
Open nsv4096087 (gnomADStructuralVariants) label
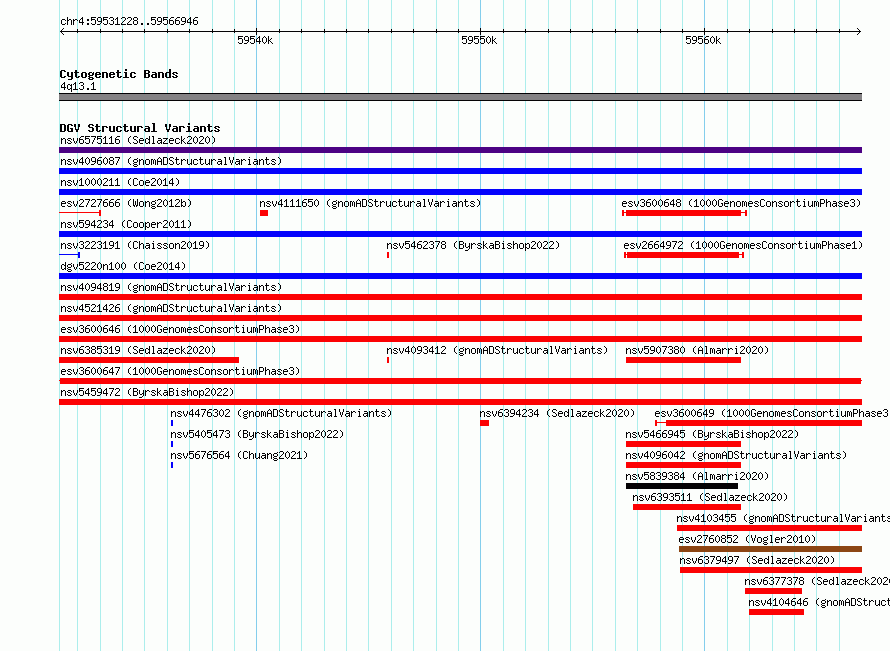coord(171,161)
